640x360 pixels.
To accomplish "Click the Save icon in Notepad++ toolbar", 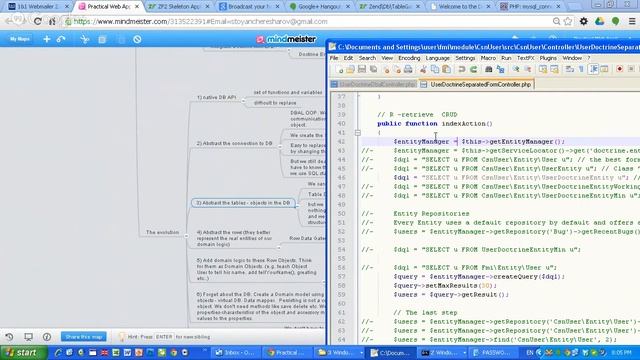I will 362,70.
